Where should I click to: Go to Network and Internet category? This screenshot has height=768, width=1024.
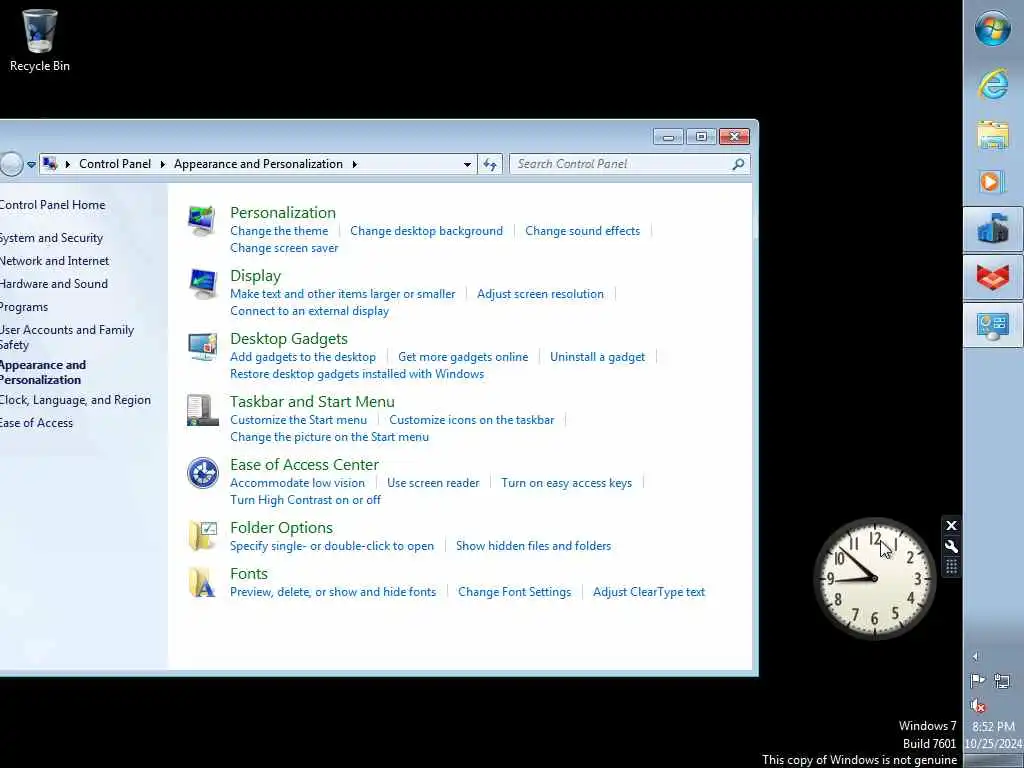click(x=54, y=261)
